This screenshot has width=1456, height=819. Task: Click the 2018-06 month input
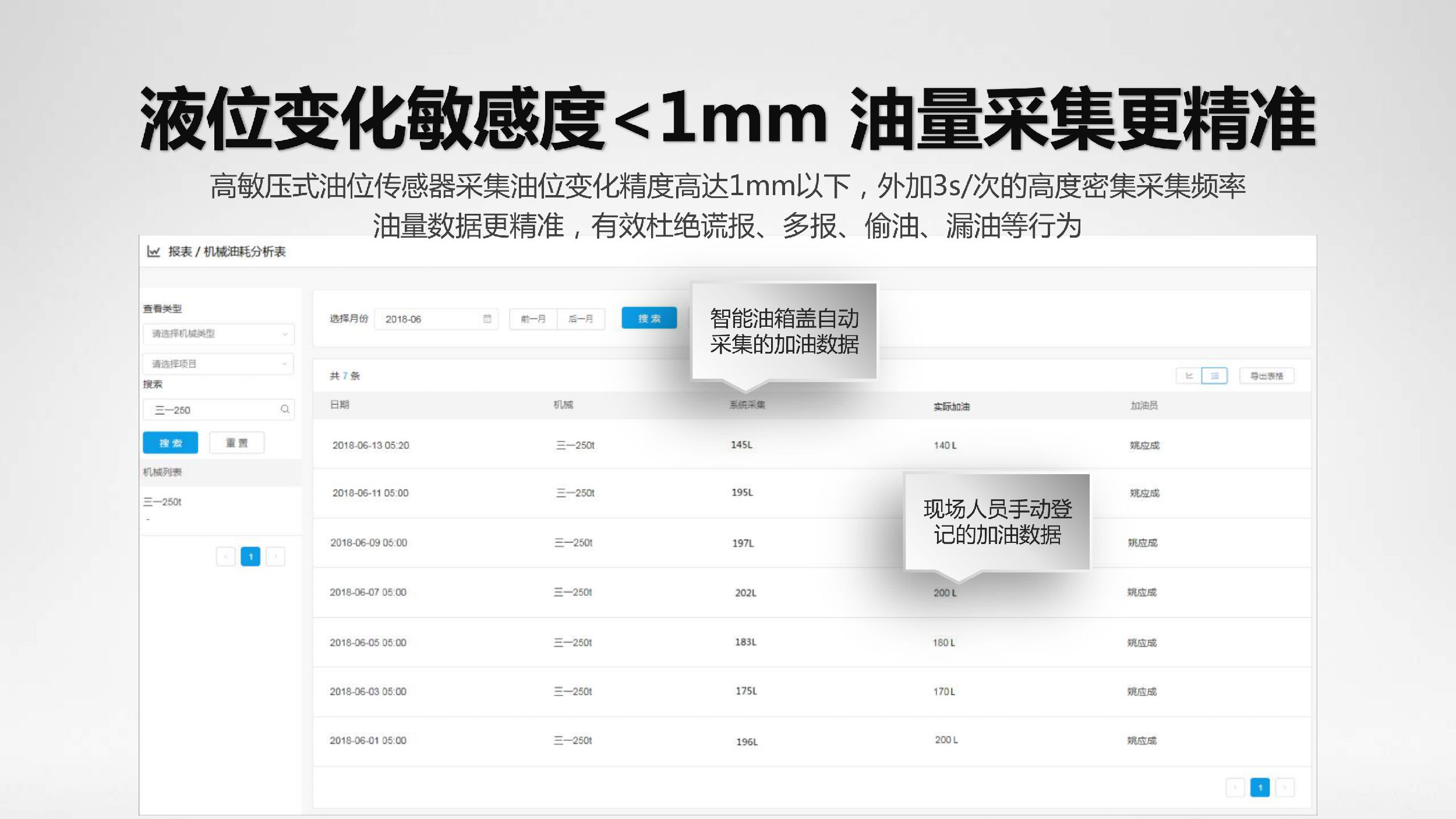coord(436,319)
